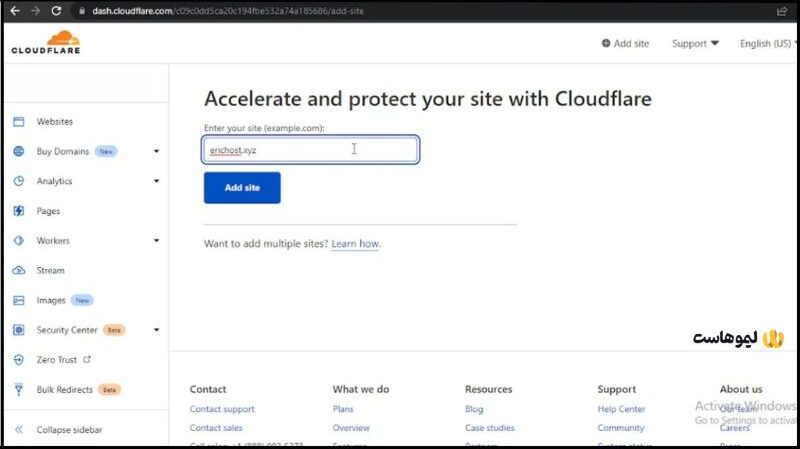
Task: Click the Bulk Redirects funnel icon
Action: click(x=19, y=389)
